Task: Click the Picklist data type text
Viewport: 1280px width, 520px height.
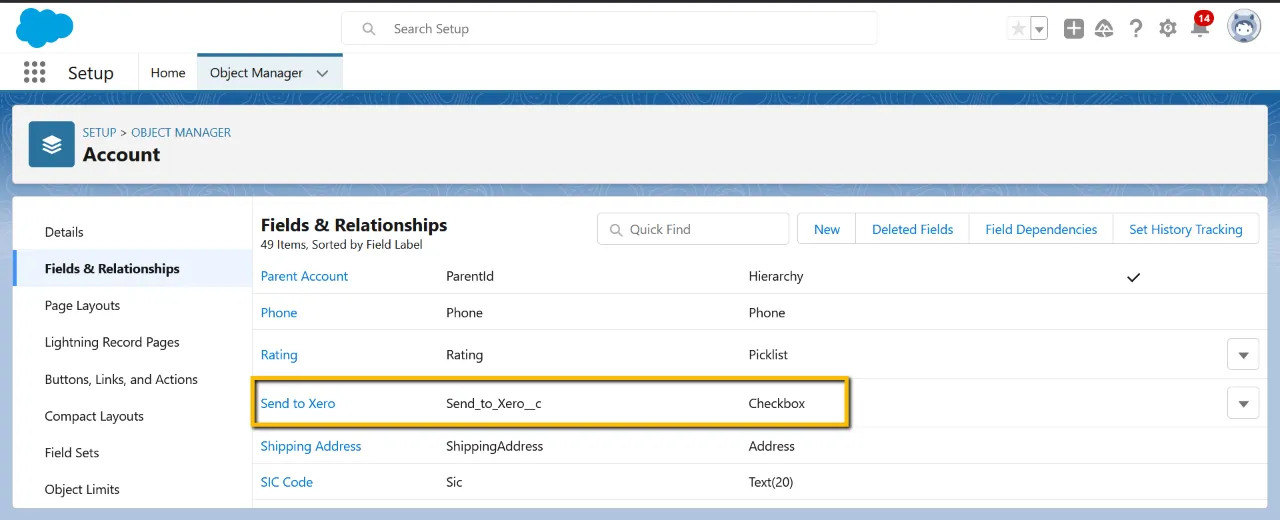Action: 770,355
